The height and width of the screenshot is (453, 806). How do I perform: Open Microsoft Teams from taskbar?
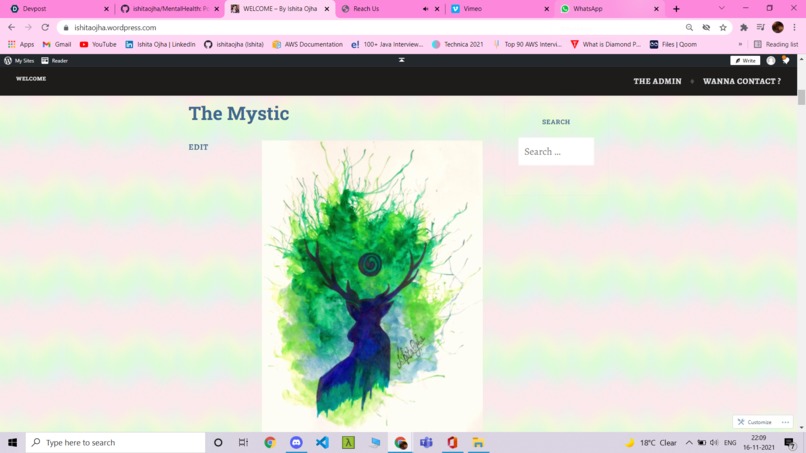coord(426,442)
